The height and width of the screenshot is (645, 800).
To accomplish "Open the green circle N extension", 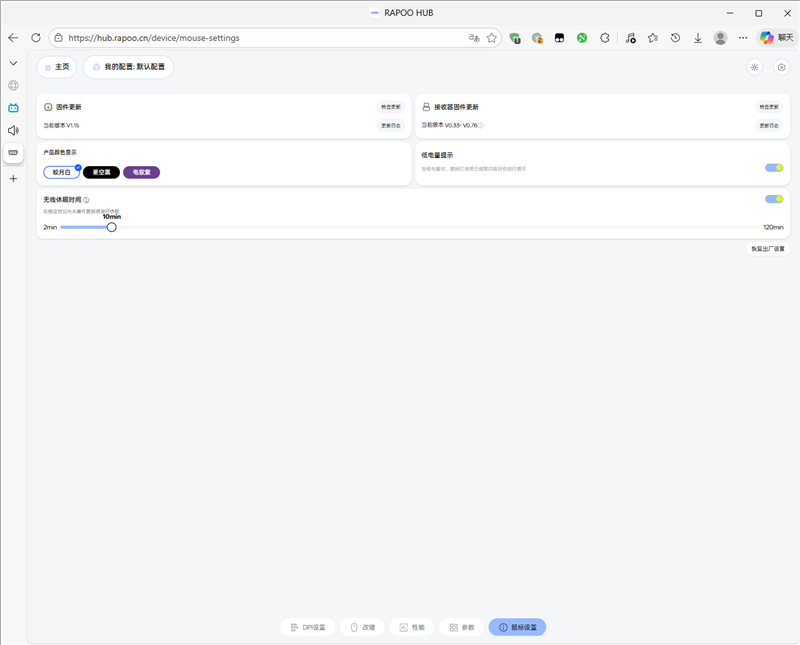I will tap(582, 38).
